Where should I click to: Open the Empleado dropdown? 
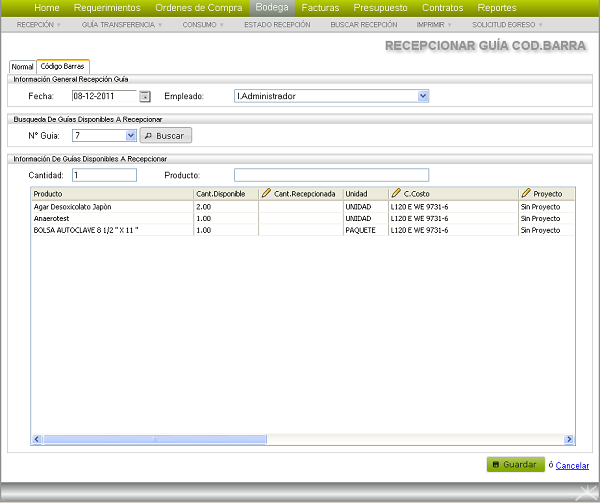point(423,96)
